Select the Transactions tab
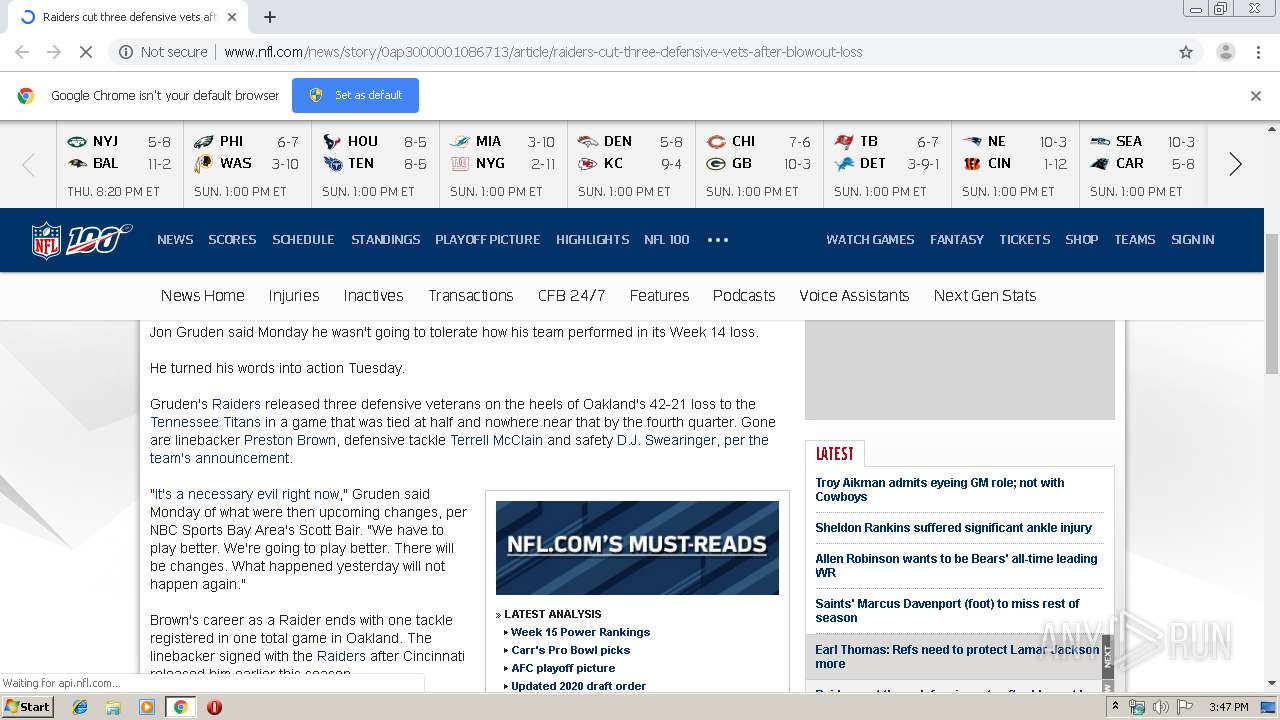Image resolution: width=1280 pixels, height=720 pixels. click(x=470, y=296)
